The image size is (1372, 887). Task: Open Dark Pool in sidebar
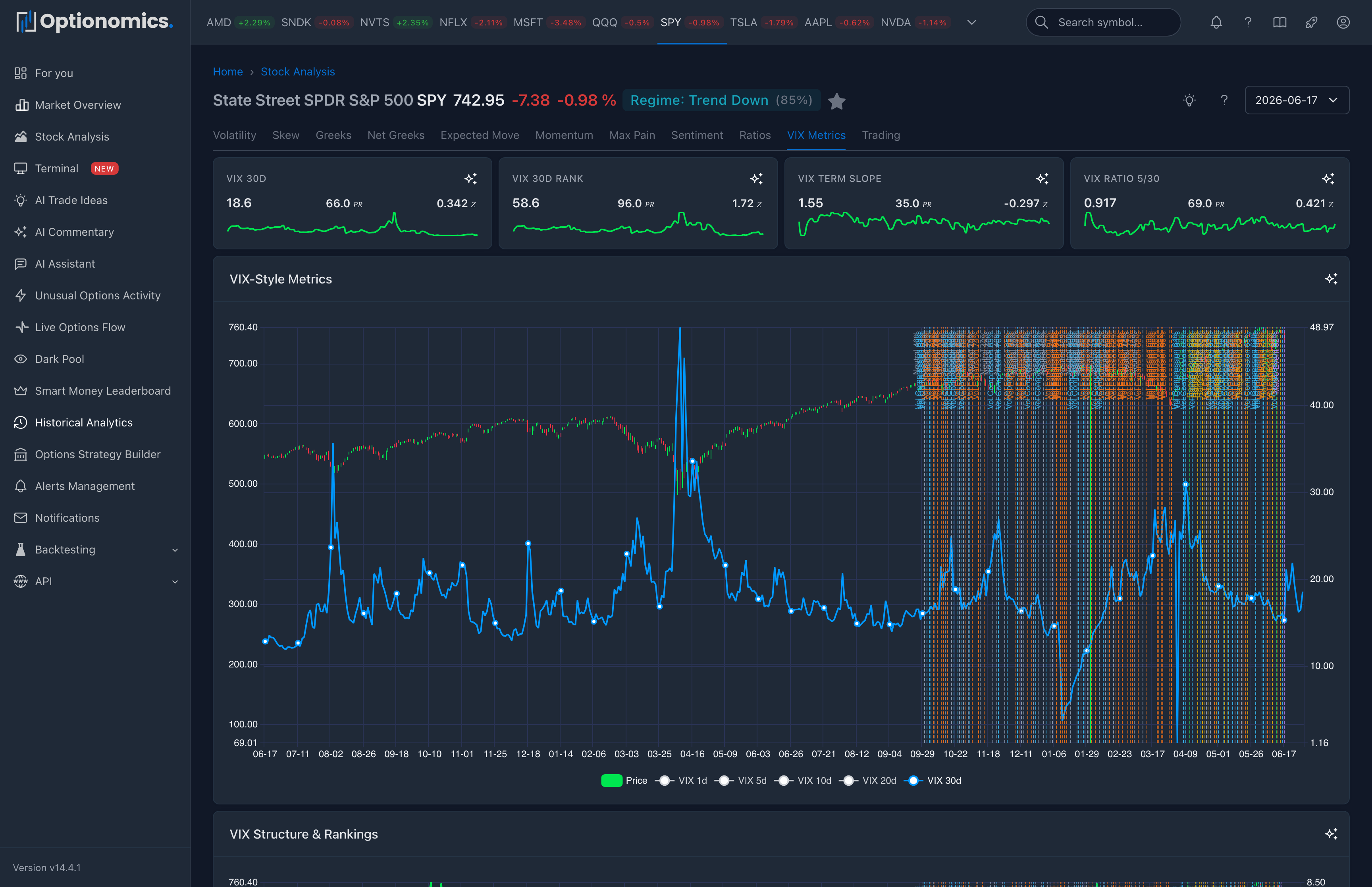[95, 359]
